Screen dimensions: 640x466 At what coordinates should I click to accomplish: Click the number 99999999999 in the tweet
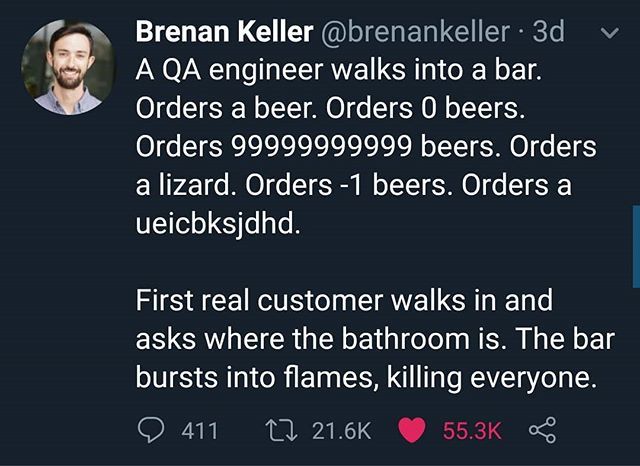pyautogui.click(x=322, y=146)
